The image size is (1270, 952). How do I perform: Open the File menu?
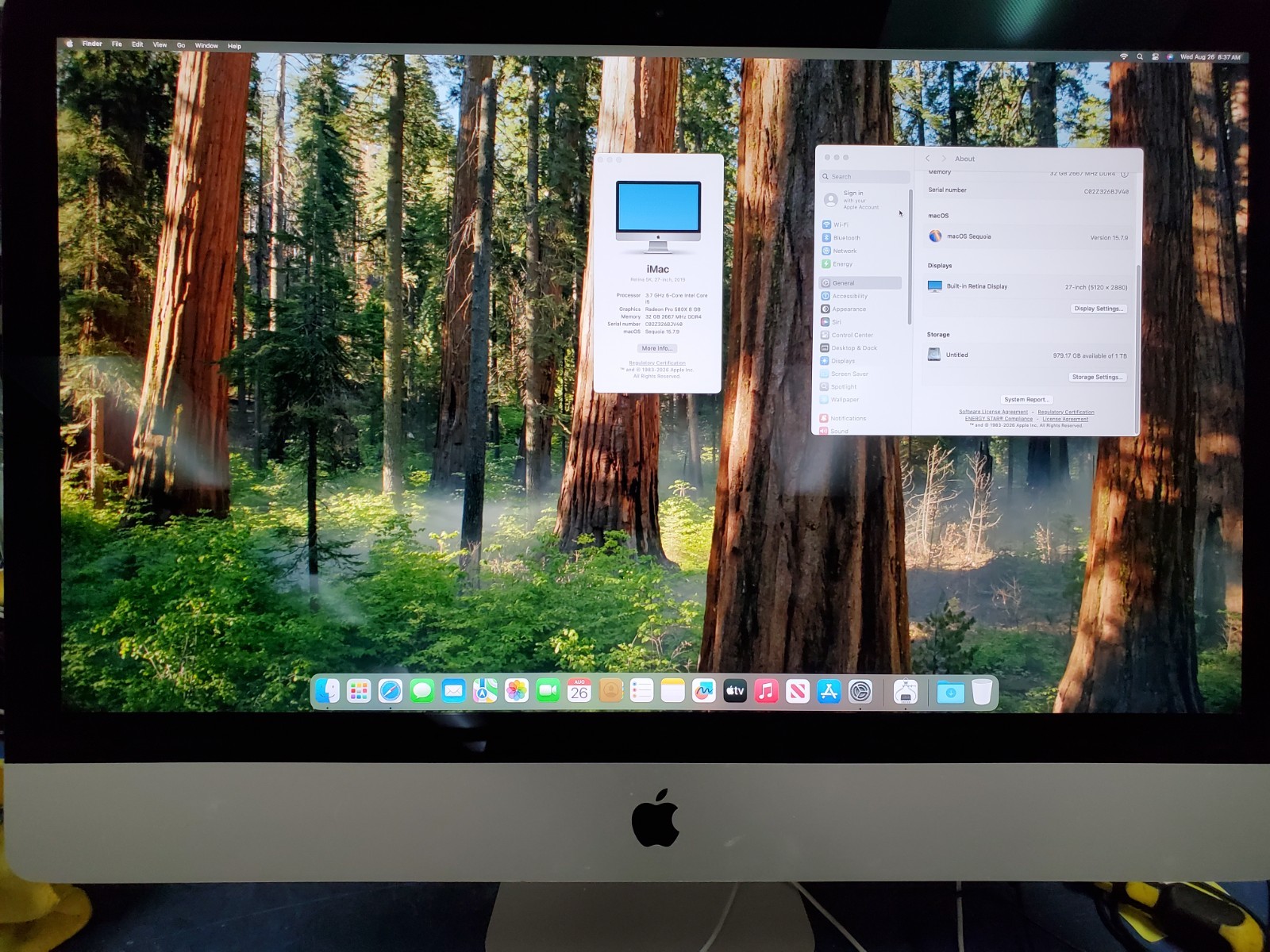click(x=117, y=44)
